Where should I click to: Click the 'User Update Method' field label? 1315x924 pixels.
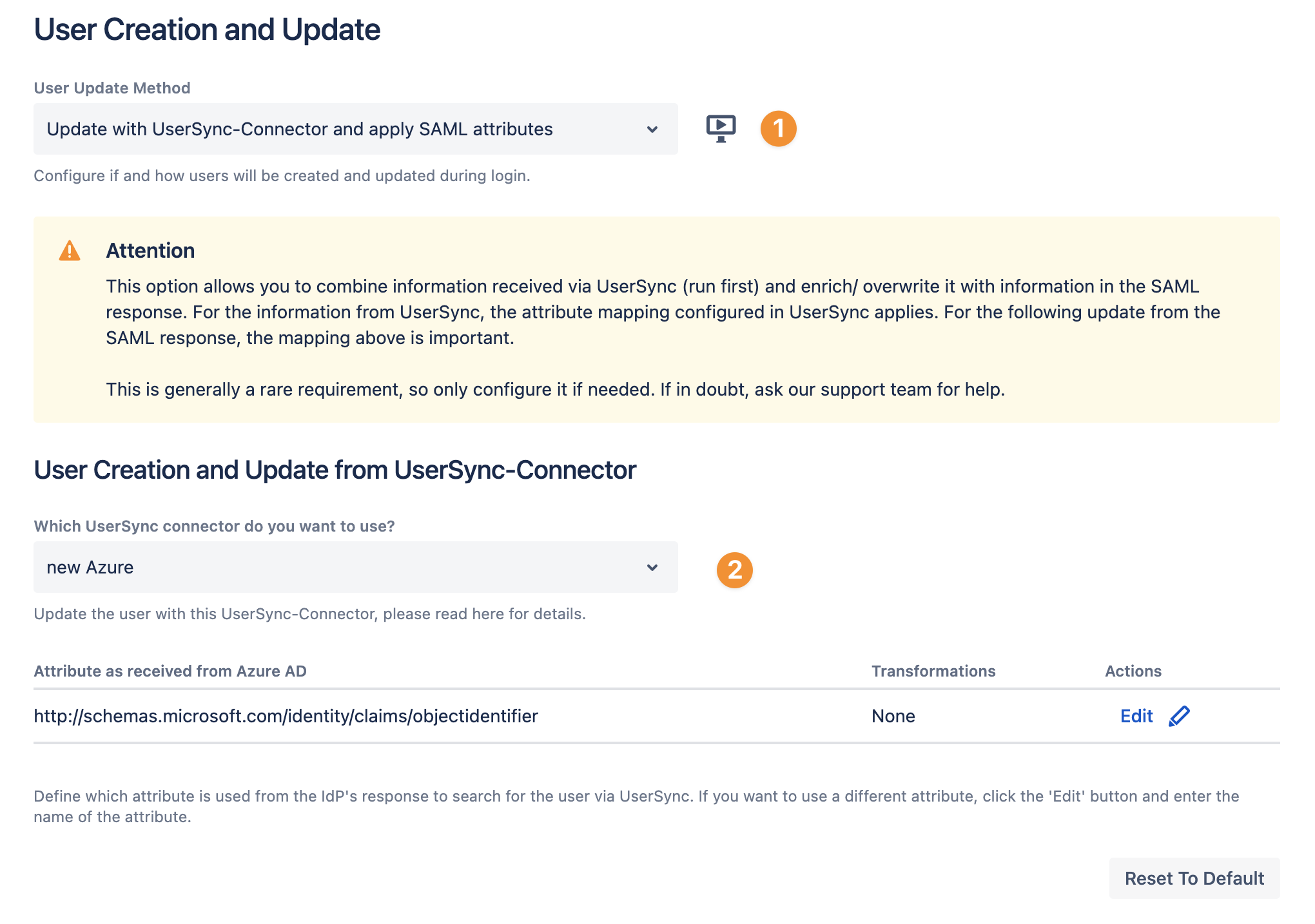click(x=112, y=88)
